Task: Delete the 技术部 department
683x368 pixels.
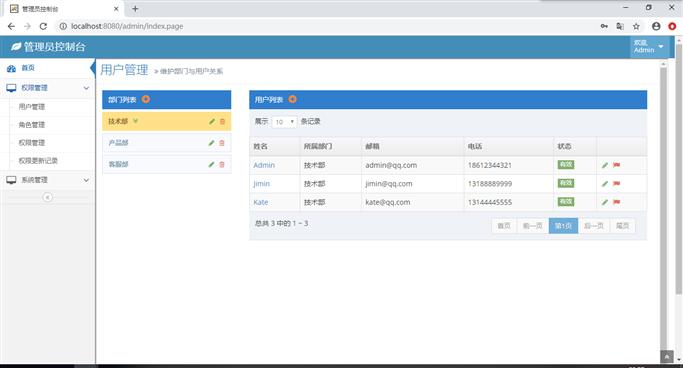Action: (x=222, y=122)
